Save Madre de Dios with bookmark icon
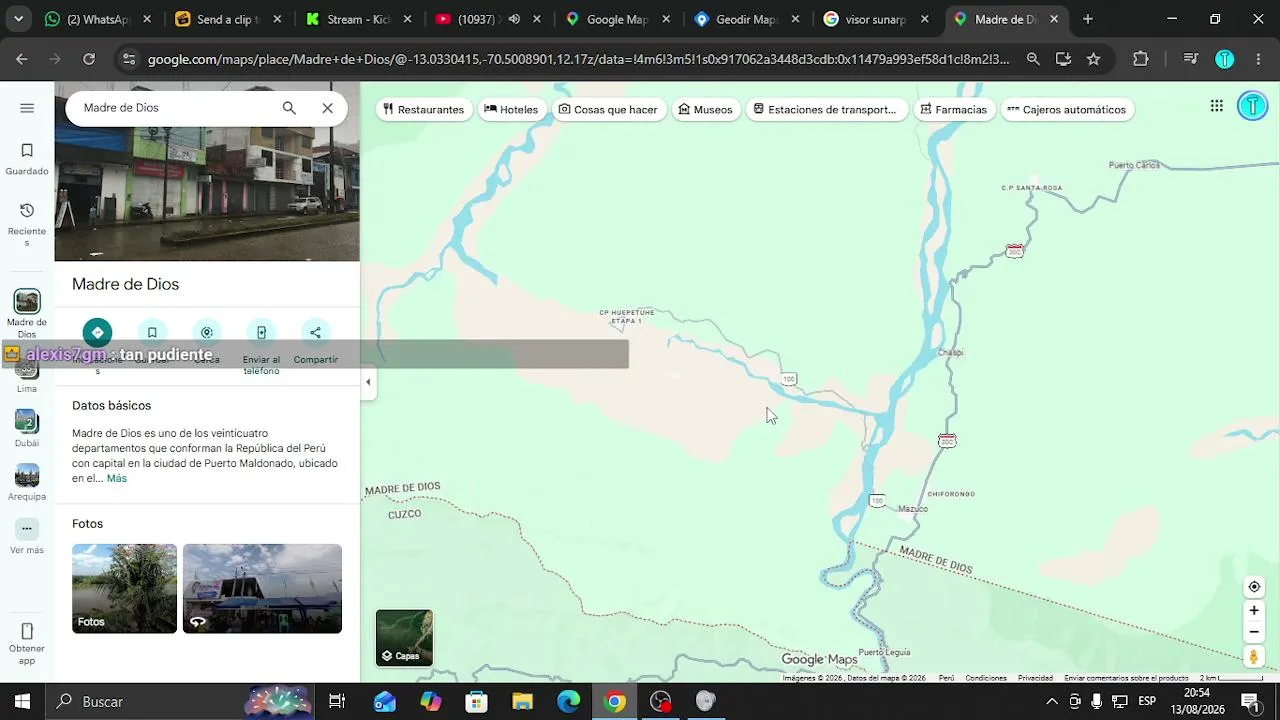 [152, 332]
